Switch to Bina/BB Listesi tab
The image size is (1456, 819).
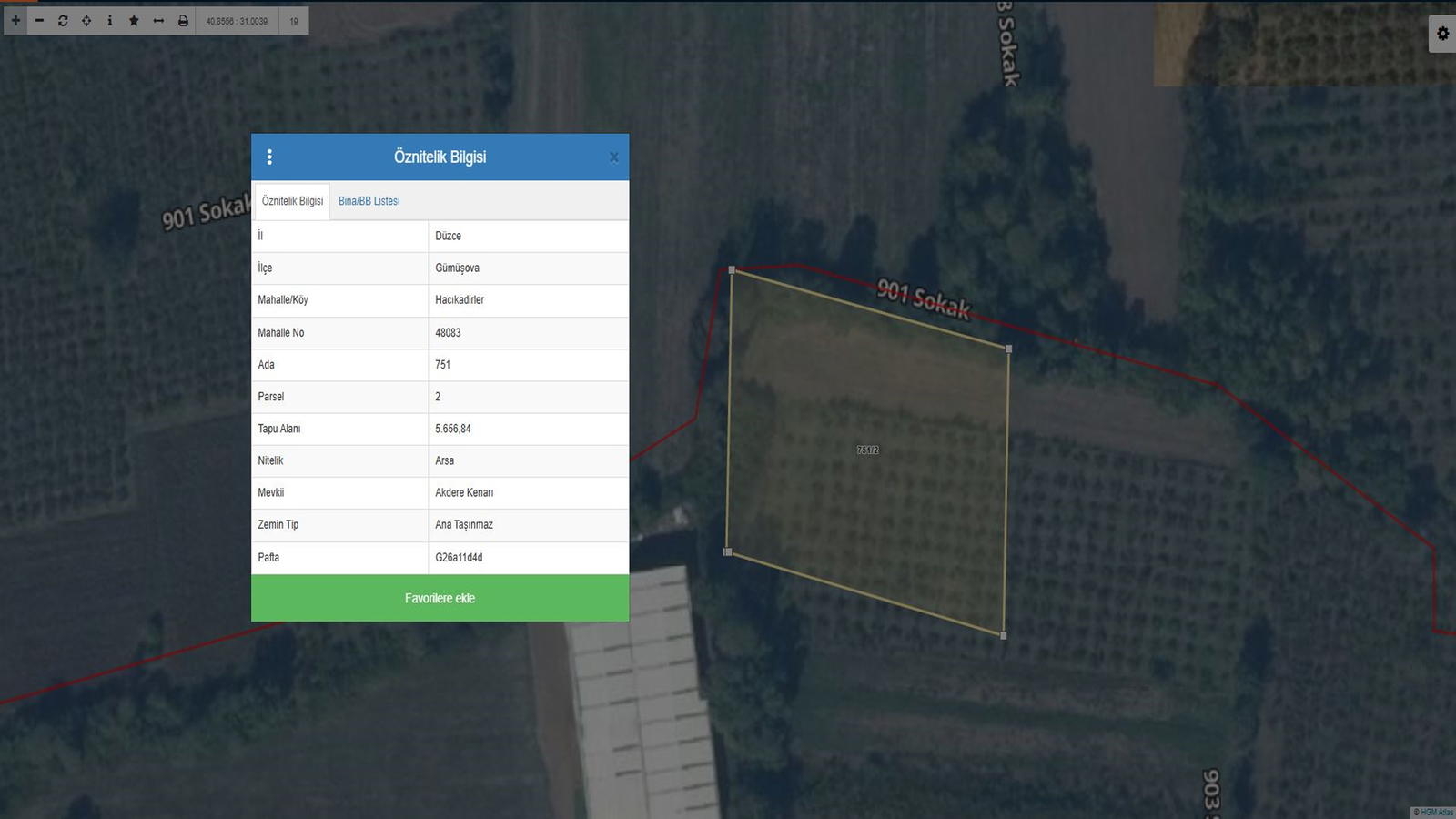point(369,201)
